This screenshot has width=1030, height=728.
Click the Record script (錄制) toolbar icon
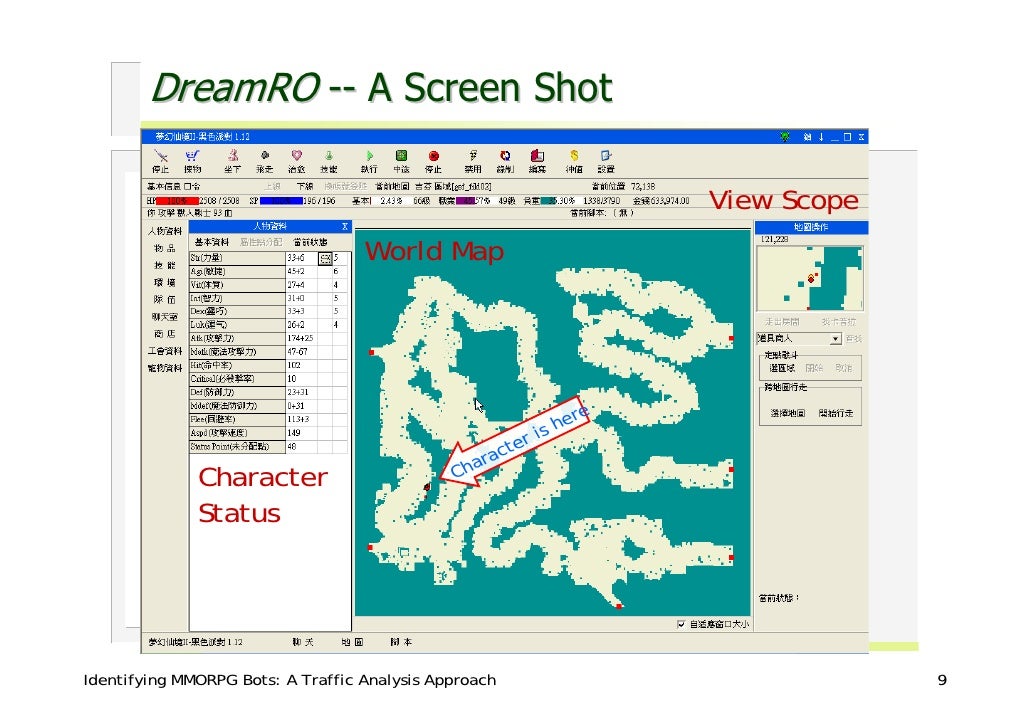tap(504, 156)
